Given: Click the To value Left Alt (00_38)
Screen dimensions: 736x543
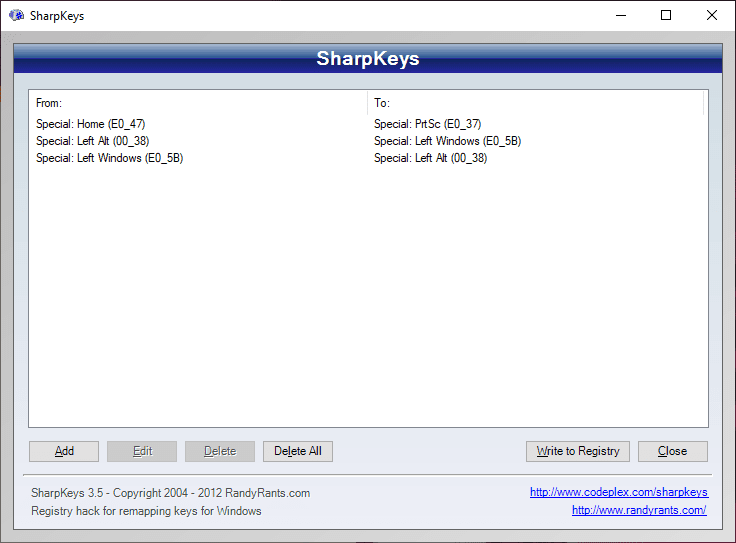Looking at the screenshot, I should pos(430,158).
